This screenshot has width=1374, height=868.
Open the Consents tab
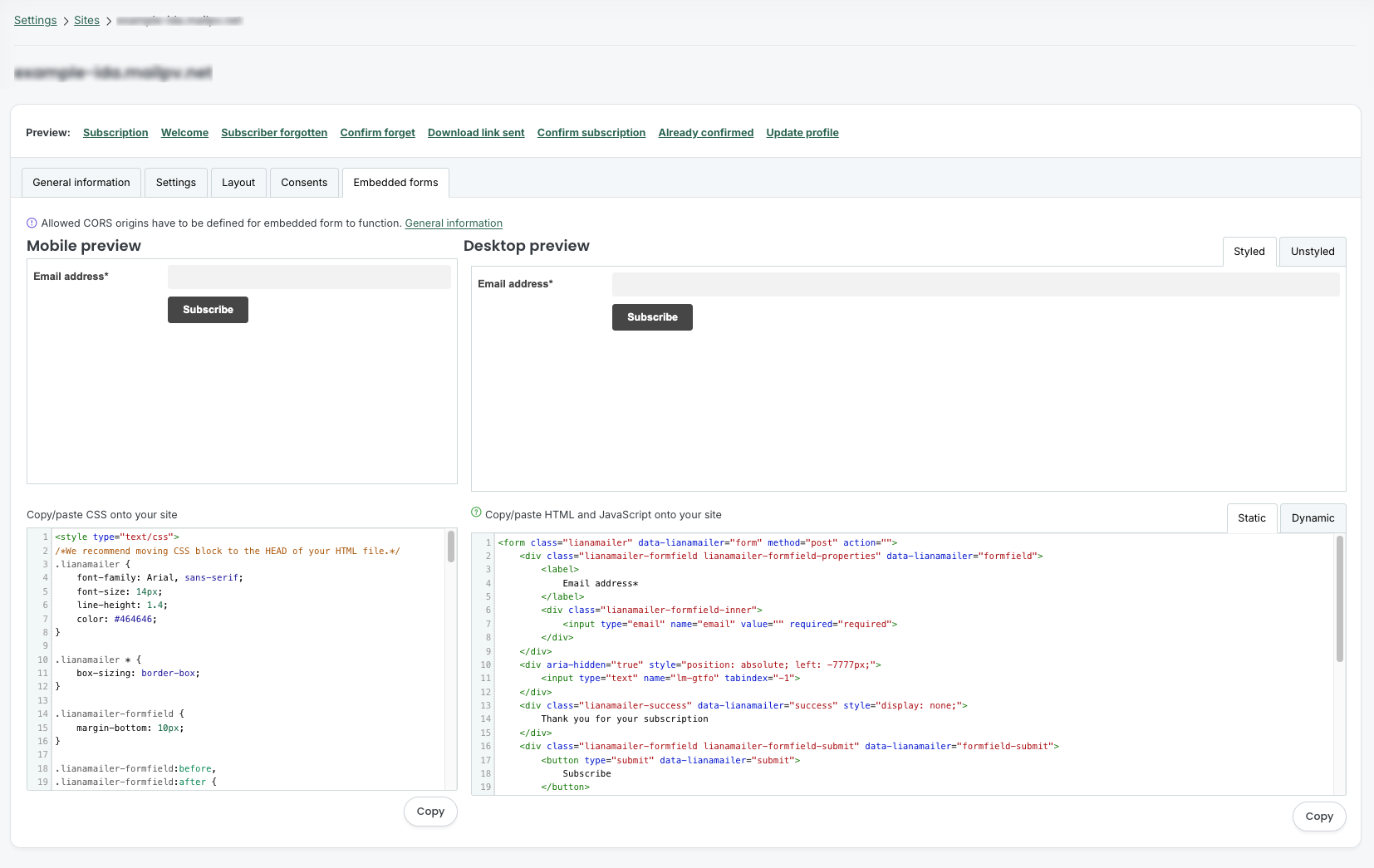pos(304,183)
